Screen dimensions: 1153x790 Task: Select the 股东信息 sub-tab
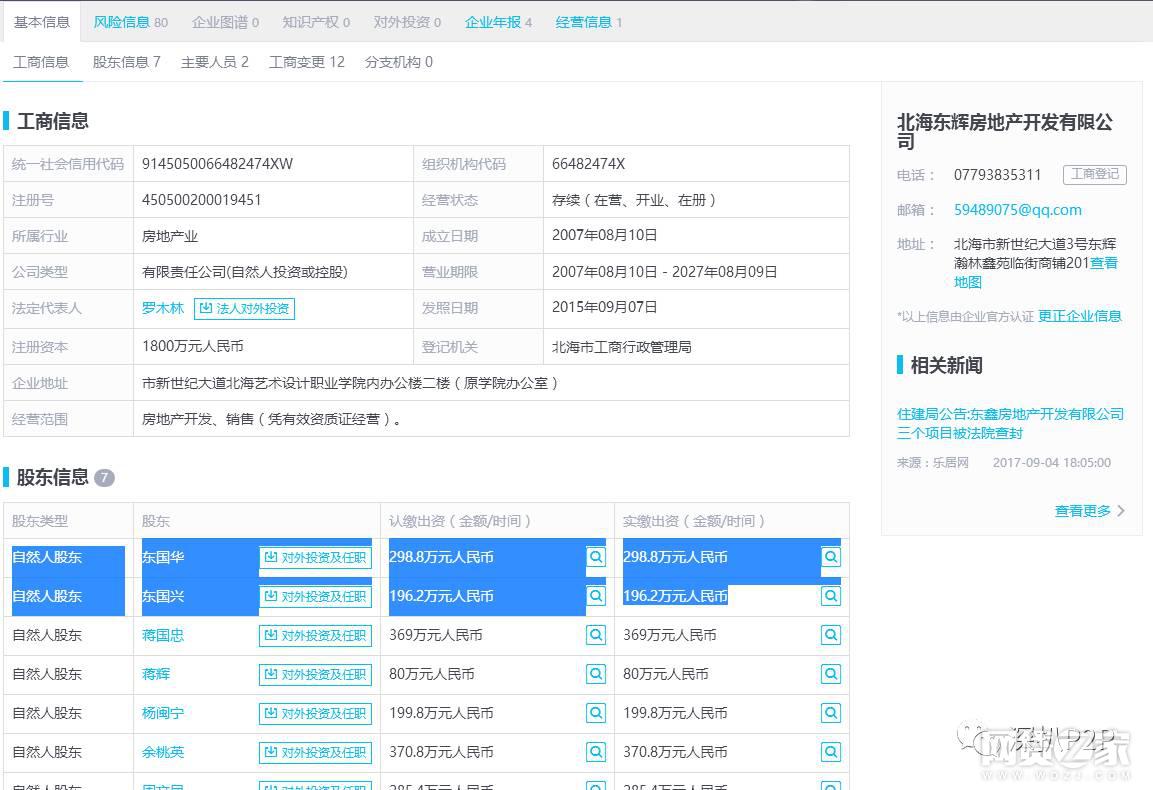[x=126, y=62]
